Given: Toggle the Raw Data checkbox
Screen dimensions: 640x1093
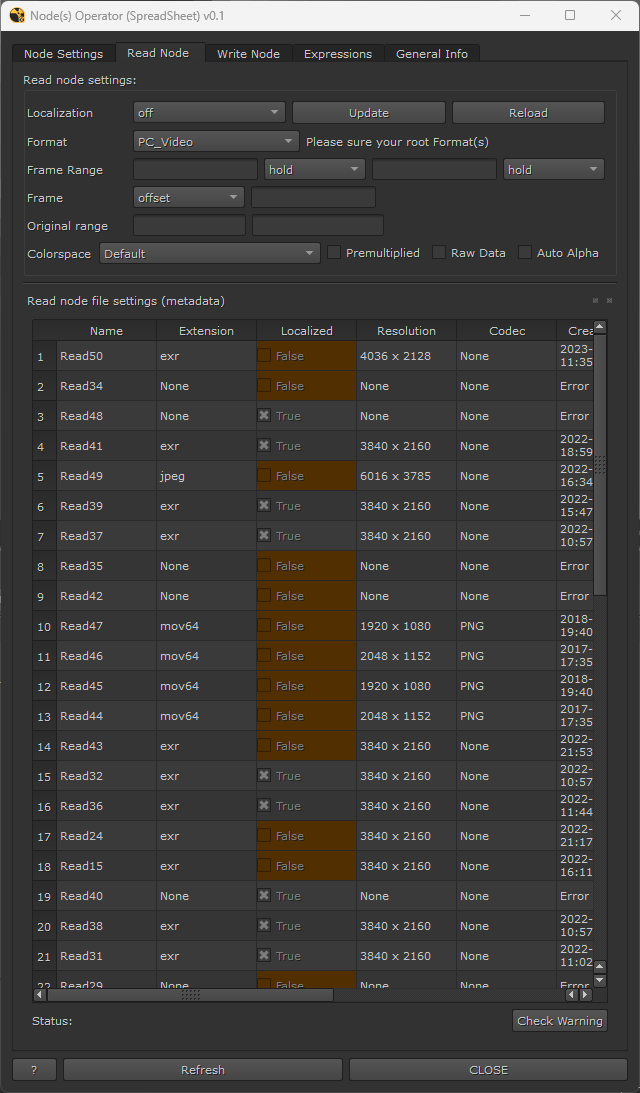Looking at the screenshot, I should pyautogui.click(x=439, y=253).
